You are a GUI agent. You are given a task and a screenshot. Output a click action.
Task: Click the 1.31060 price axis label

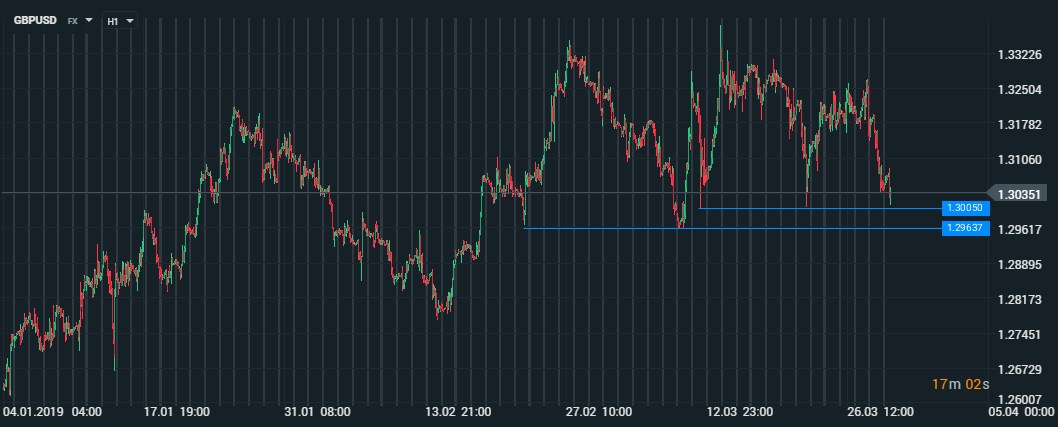(1018, 160)
